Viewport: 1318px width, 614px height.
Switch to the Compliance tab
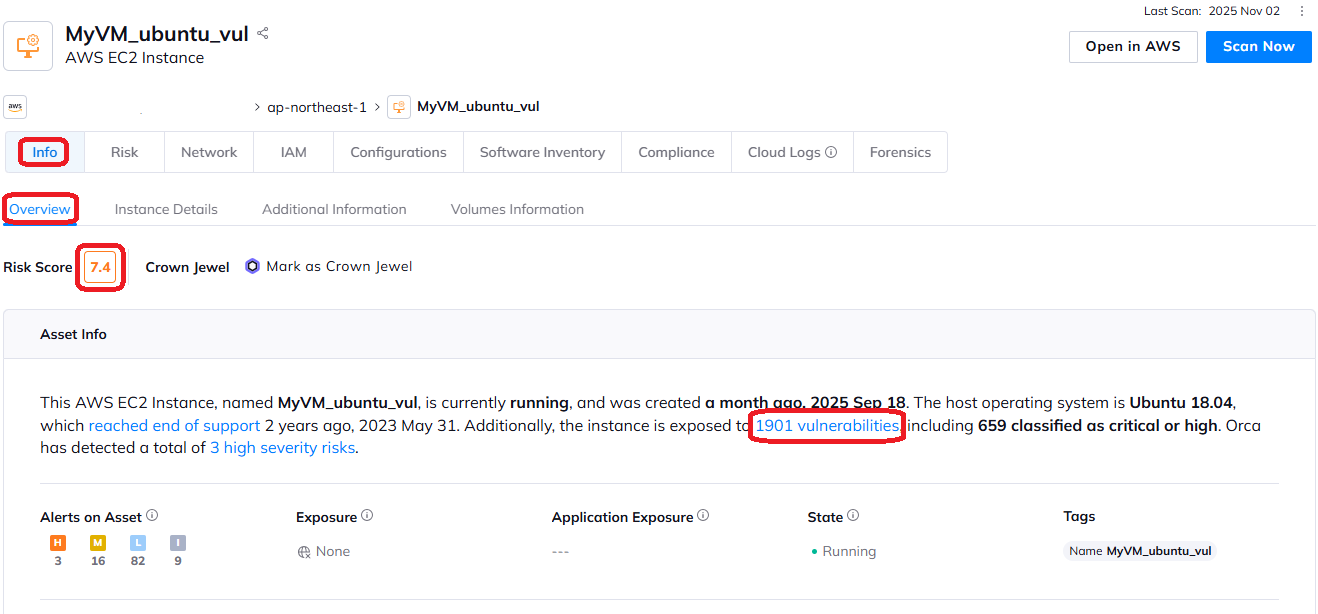click(676, 152)
